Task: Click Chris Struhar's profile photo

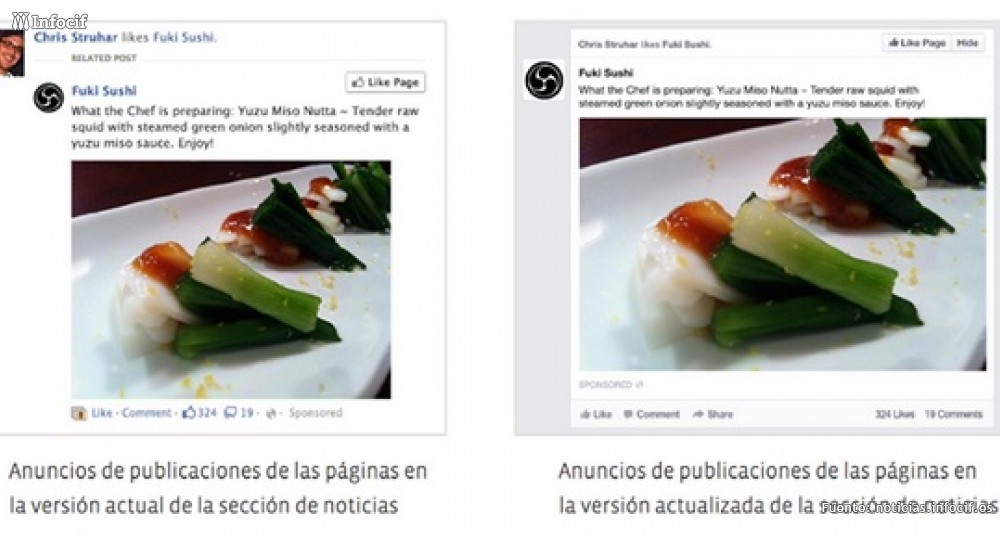Action: (11, 54)
